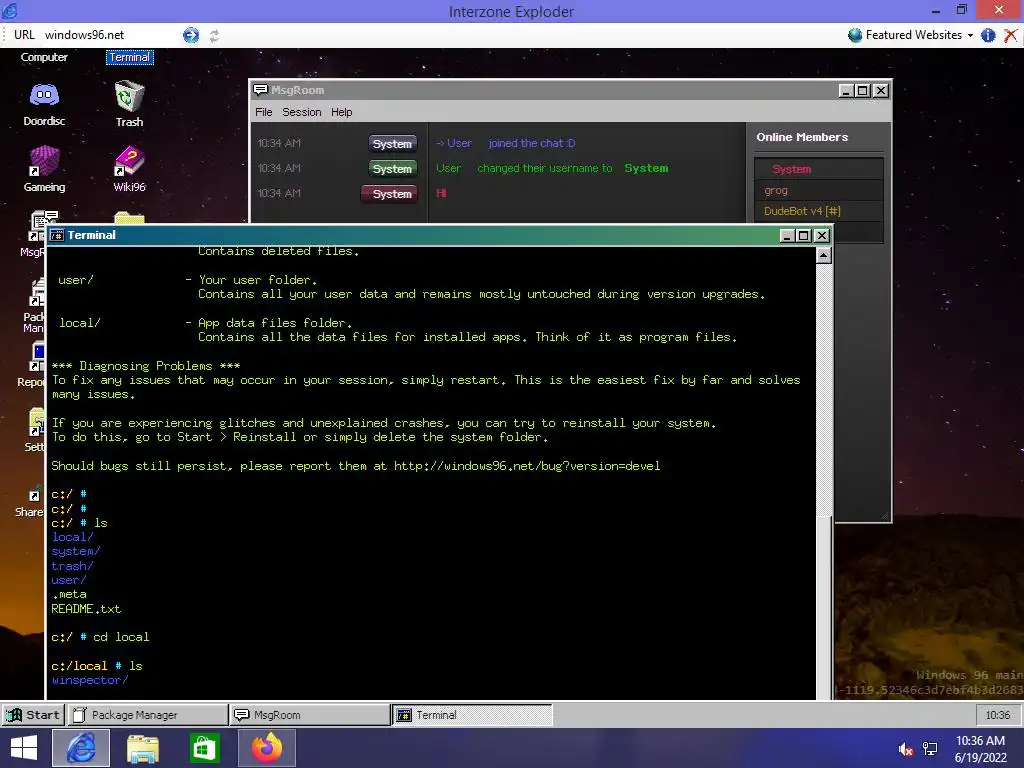Viewport: 1024px width, 768px height.
Task: Select the highlighted Terminal desktop label
Action: pyautogui.click(x=129, y=57)
